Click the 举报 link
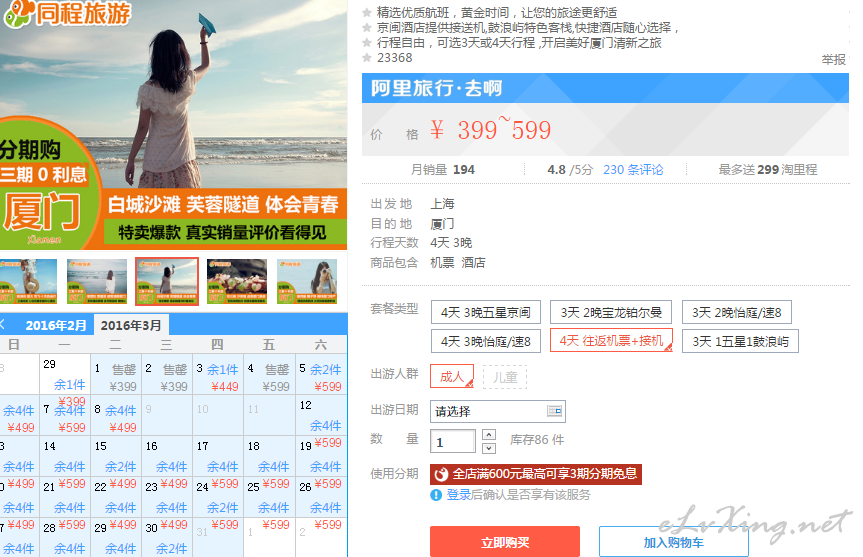Viewport: 863px width, 557px height. coord(833,59)
